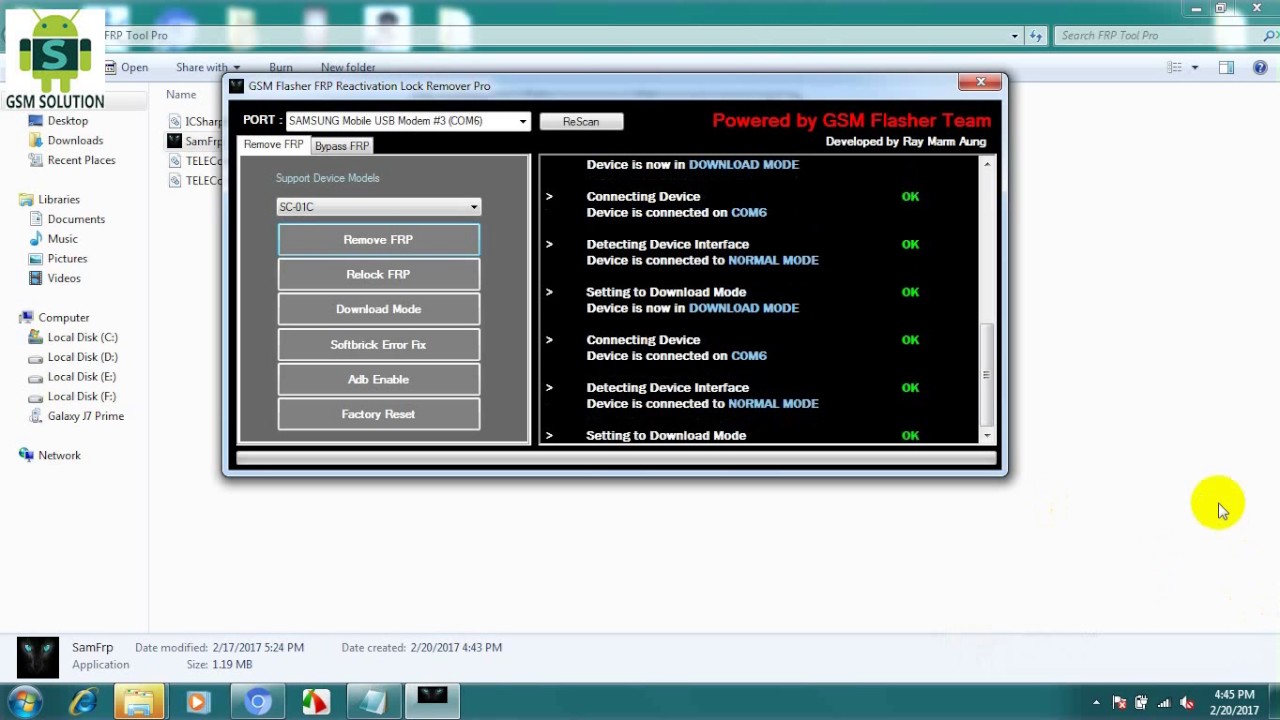
Task: Open Local Disk (E:)
Action: [82, 377]
